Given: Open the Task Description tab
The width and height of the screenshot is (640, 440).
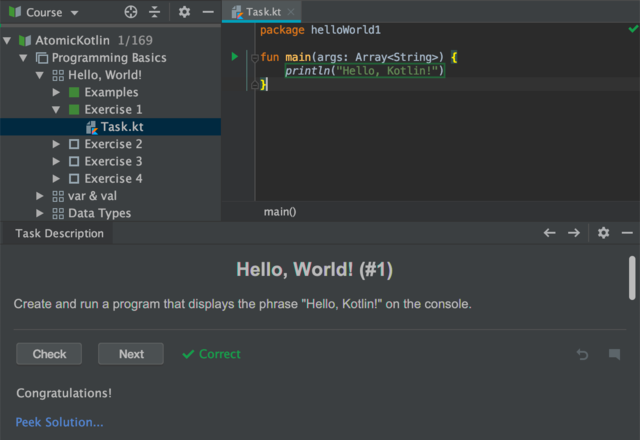Looking at the screenshot, I should click(x=59, y=233).
